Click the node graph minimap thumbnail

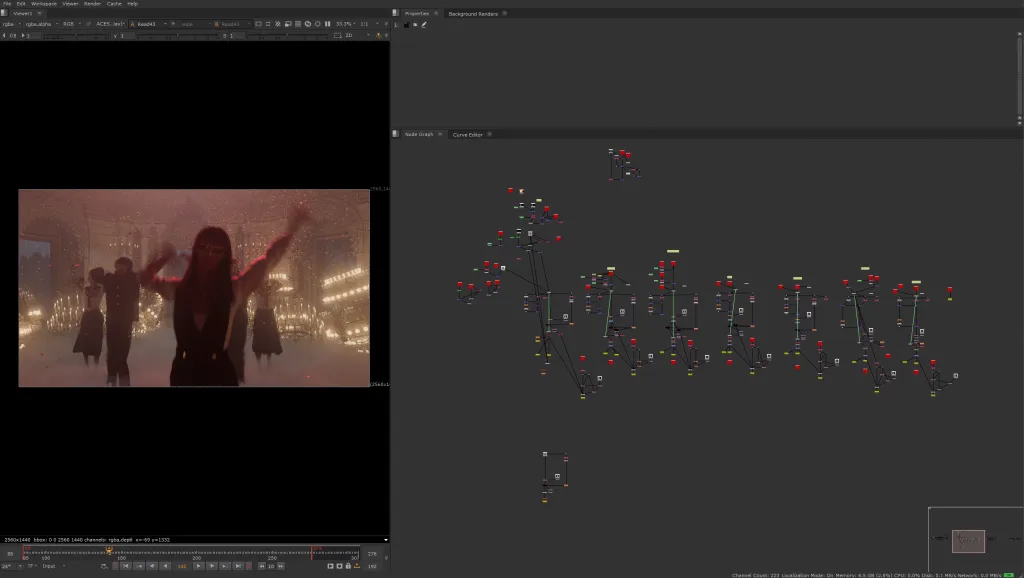click(968, 540)
